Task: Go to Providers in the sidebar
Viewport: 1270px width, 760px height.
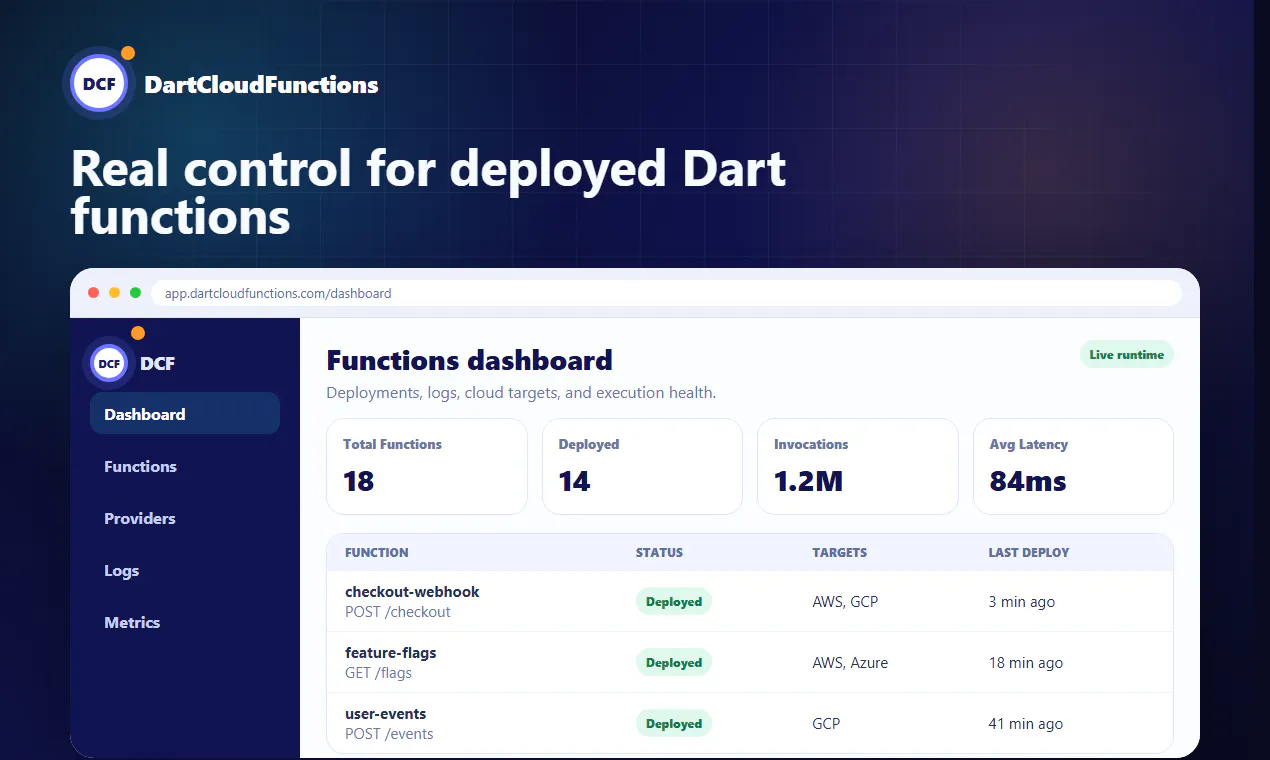Action: point(185,518)
